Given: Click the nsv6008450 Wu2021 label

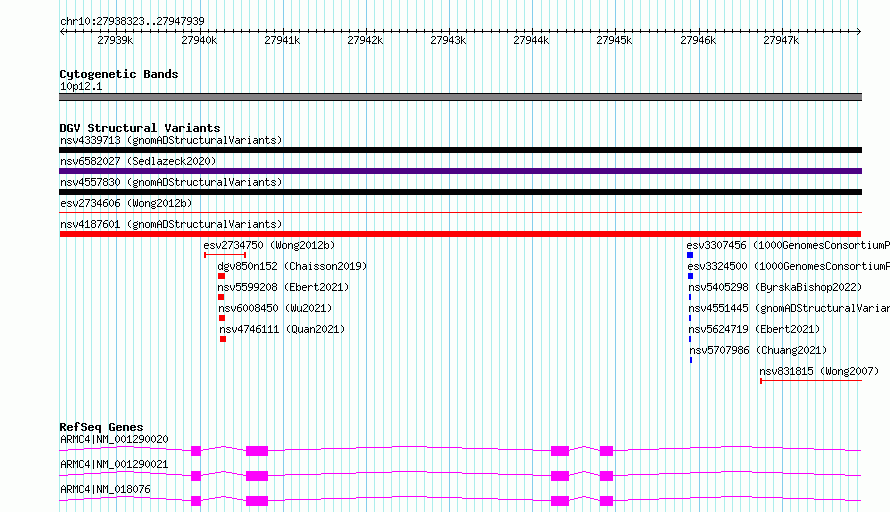Looking at the screenshot, I should (275, 308).
